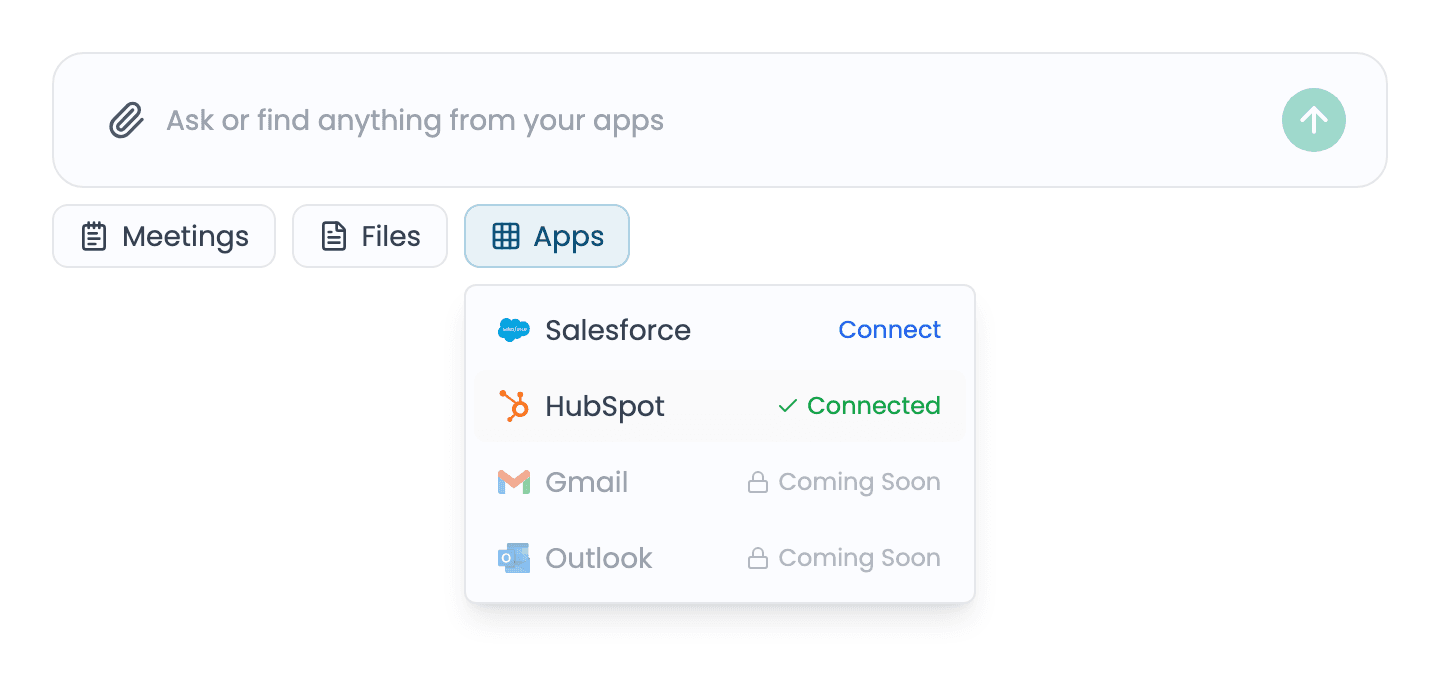Viewport: 1440px width, 700px height.
Task: Click the Connect link for Salesforce
Action: (890, 330)
